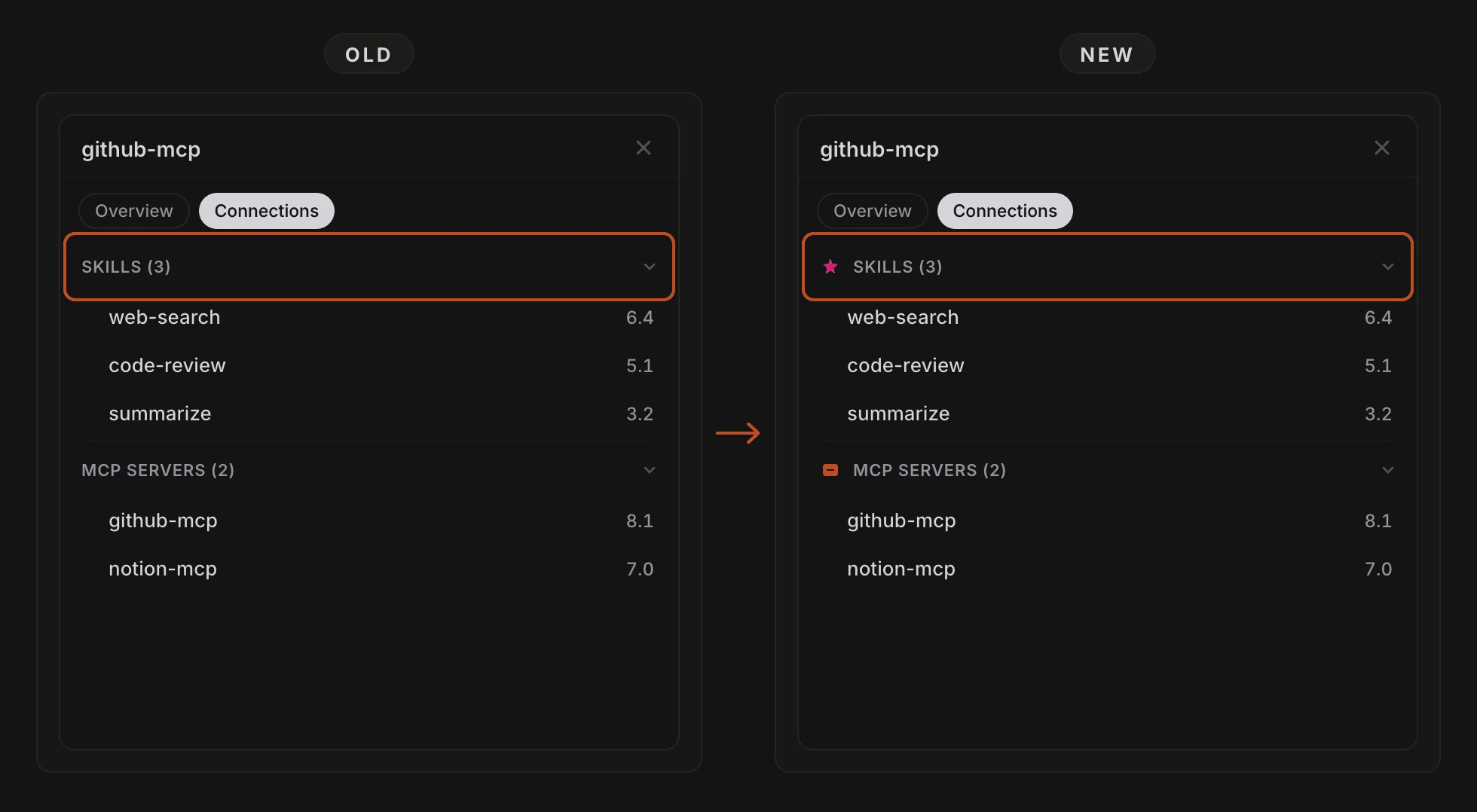Screen dimensions: 1477x812
Task: Collapse the SKILLS (3) chevron in the OLD panel
Action: [650, 267]
